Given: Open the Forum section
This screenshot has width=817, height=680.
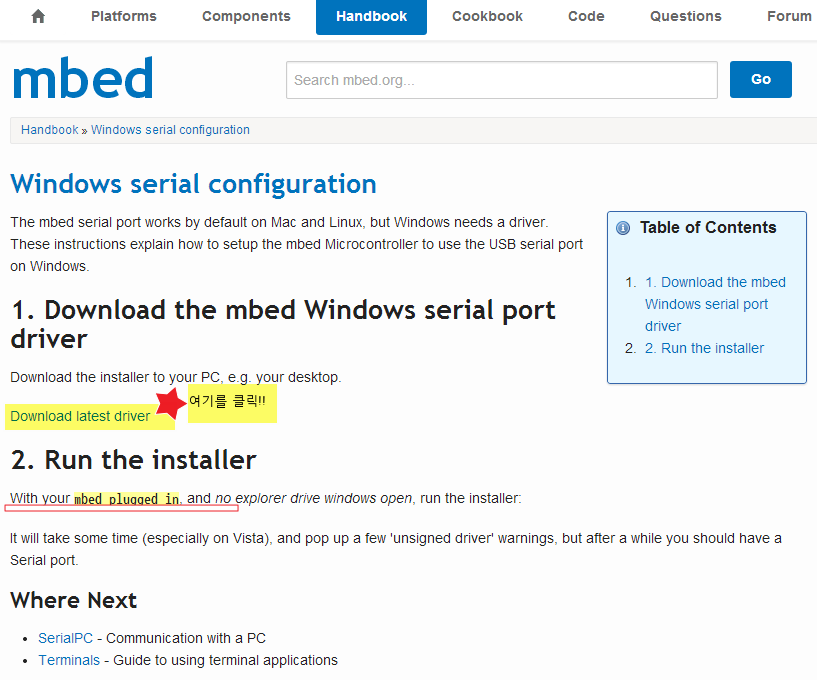Looking at the screenshot, I should coord(789,17).
